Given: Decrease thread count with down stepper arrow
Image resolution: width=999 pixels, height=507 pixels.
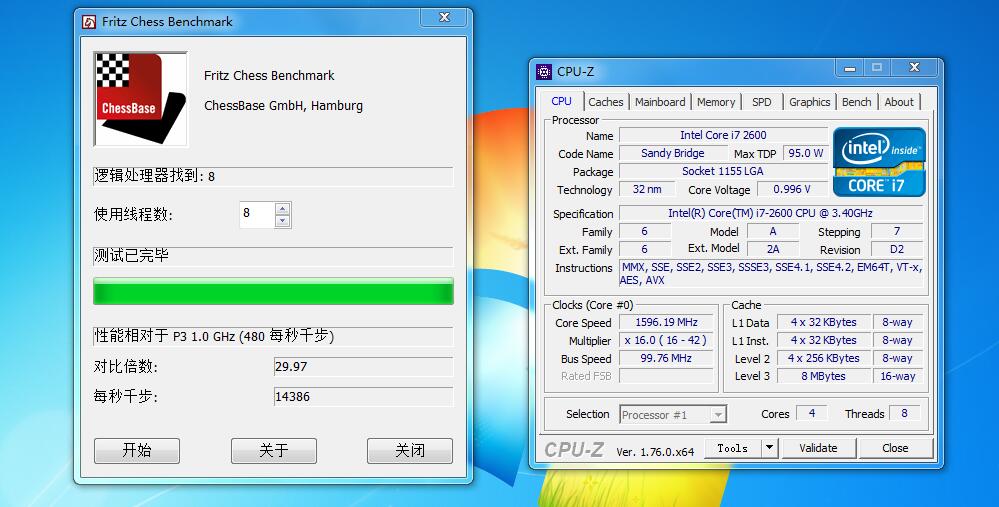Looking at the screenshot, I should (x=283, y=221).
